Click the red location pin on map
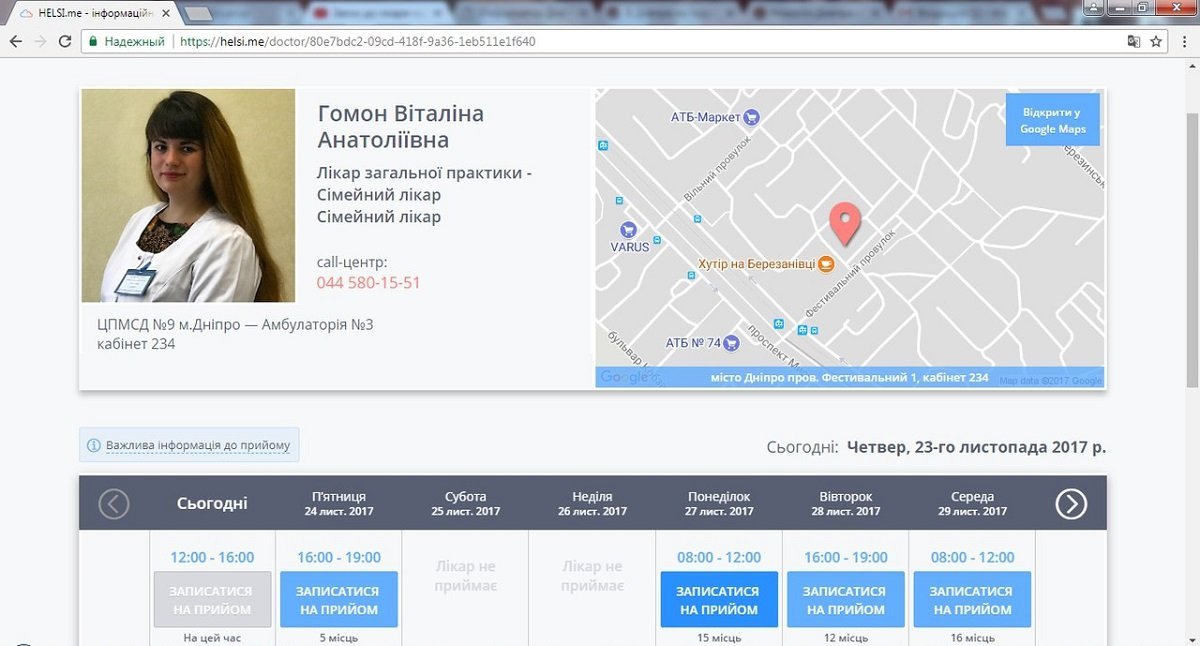The width and height of the screenshot is (1200, 646). (846, 224)
